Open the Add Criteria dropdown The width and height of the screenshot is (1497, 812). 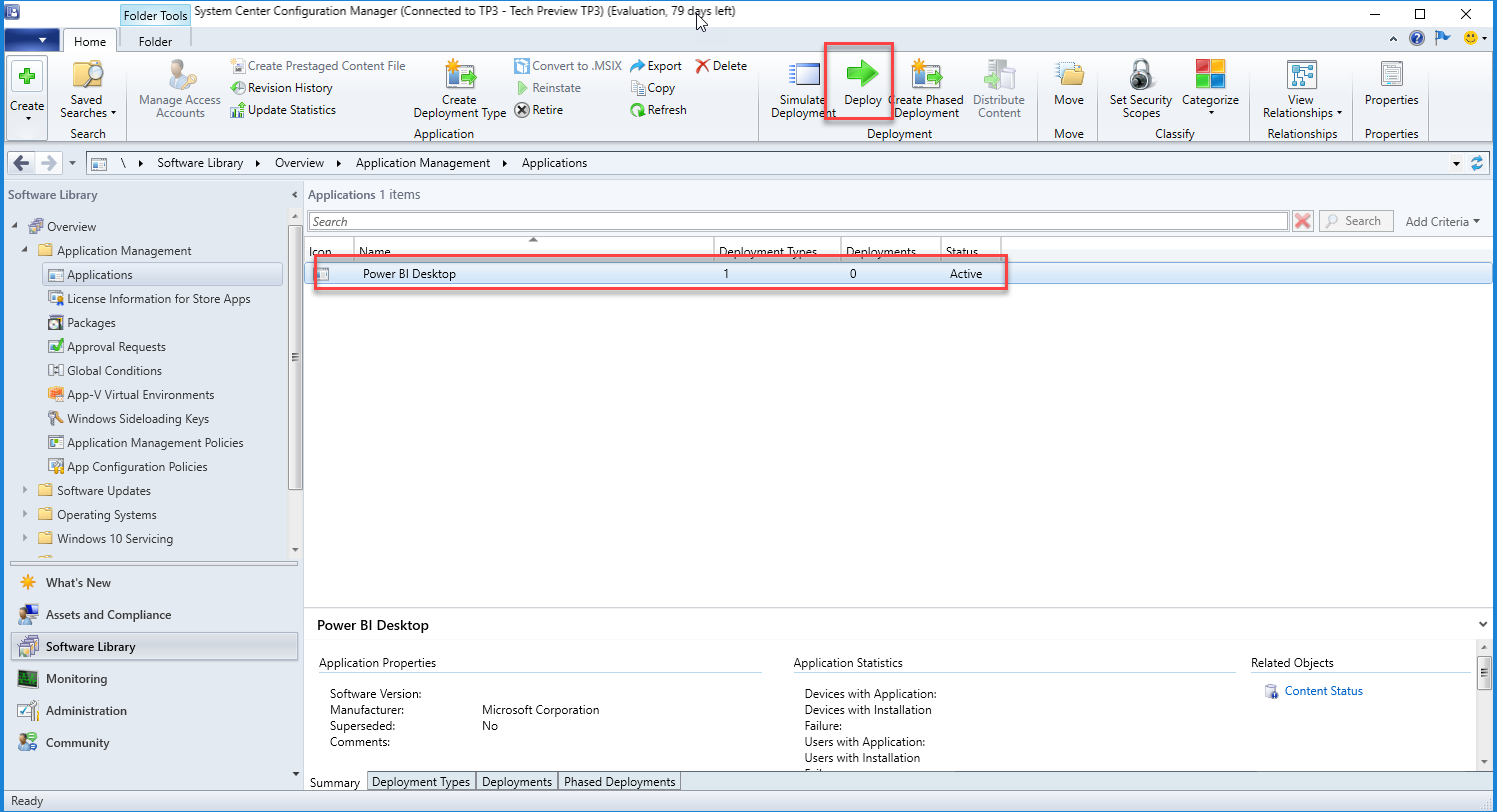point(1442,222)
